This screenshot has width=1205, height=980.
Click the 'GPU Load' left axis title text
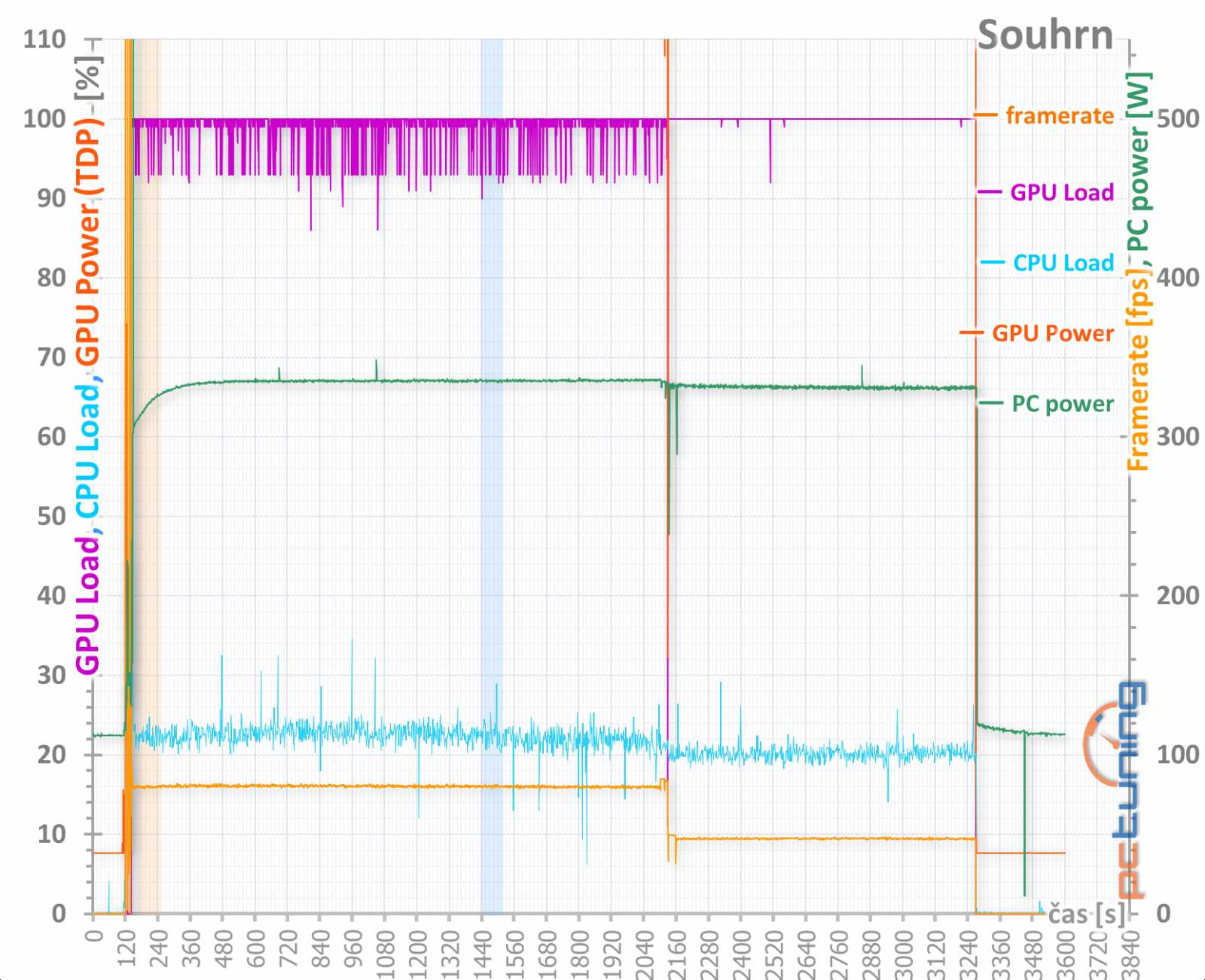click(87, 605)
